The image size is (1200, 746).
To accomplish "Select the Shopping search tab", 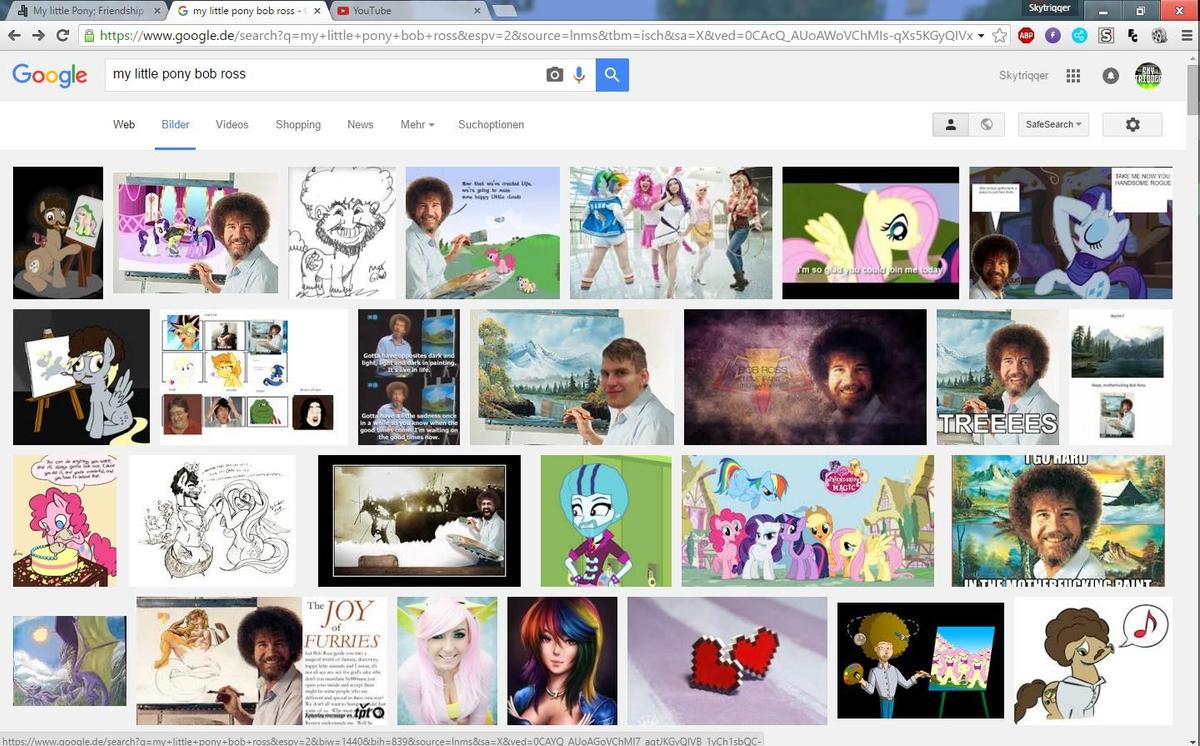I will (x=298, y=125).
